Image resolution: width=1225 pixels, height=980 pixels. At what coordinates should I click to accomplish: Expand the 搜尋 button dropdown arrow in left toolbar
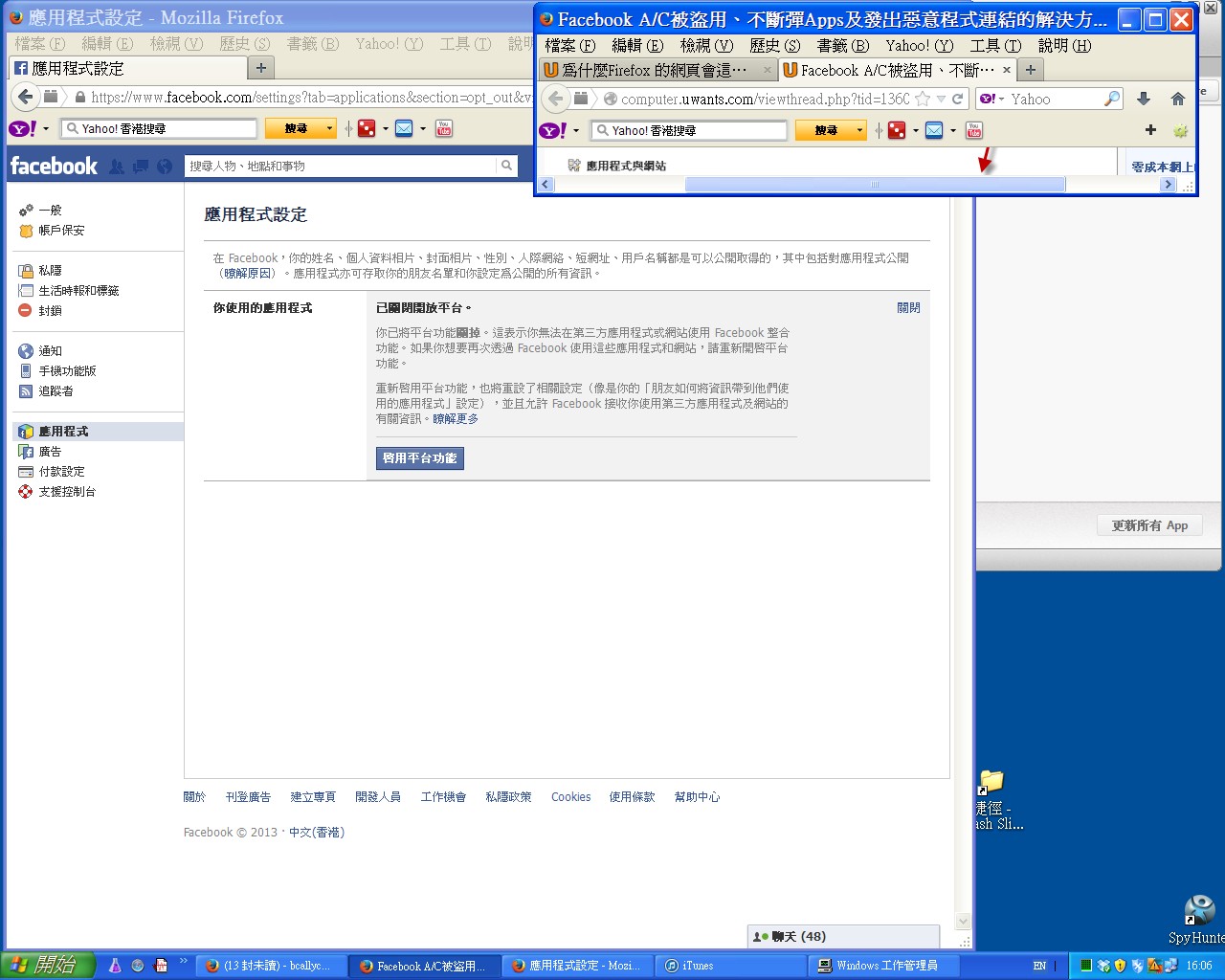pos(330,128)
